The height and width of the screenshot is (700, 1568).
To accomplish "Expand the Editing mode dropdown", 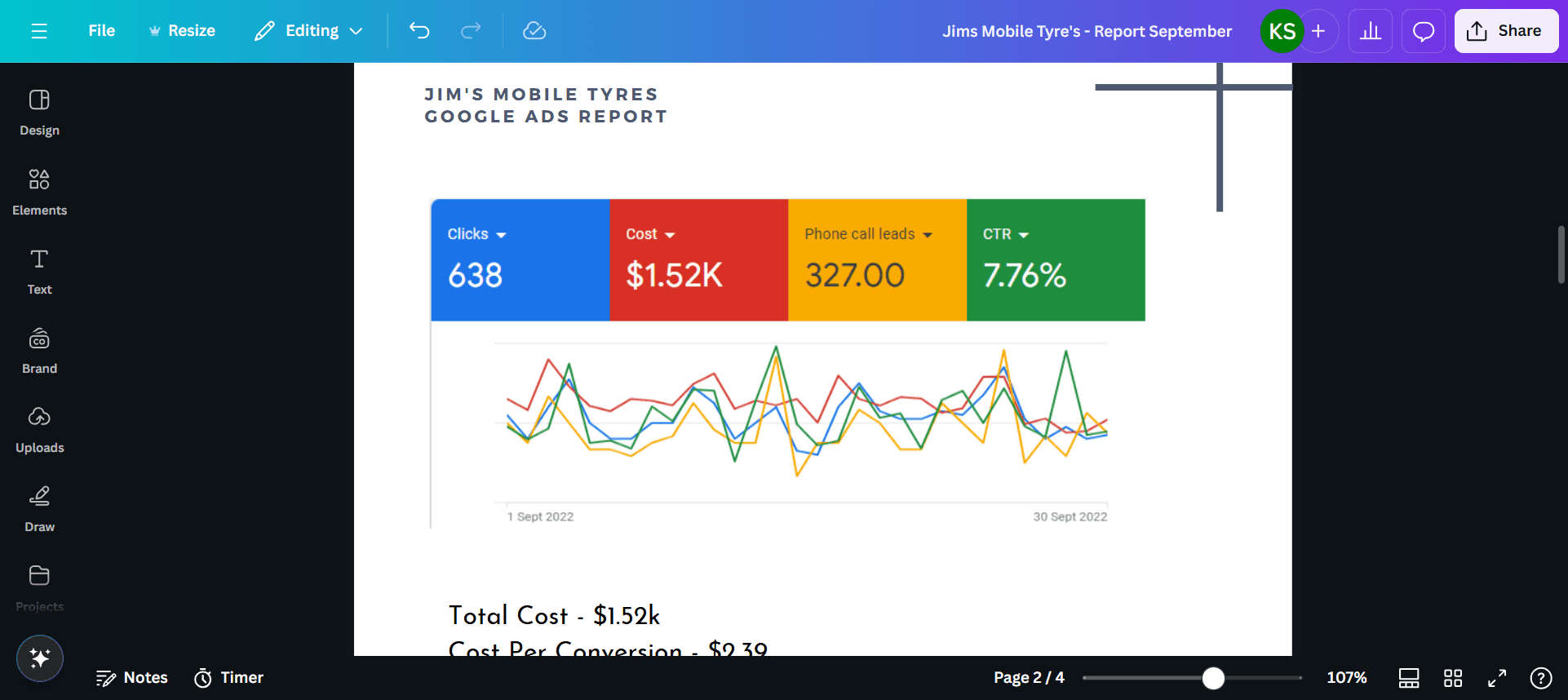I will click(x=308, y=31).
